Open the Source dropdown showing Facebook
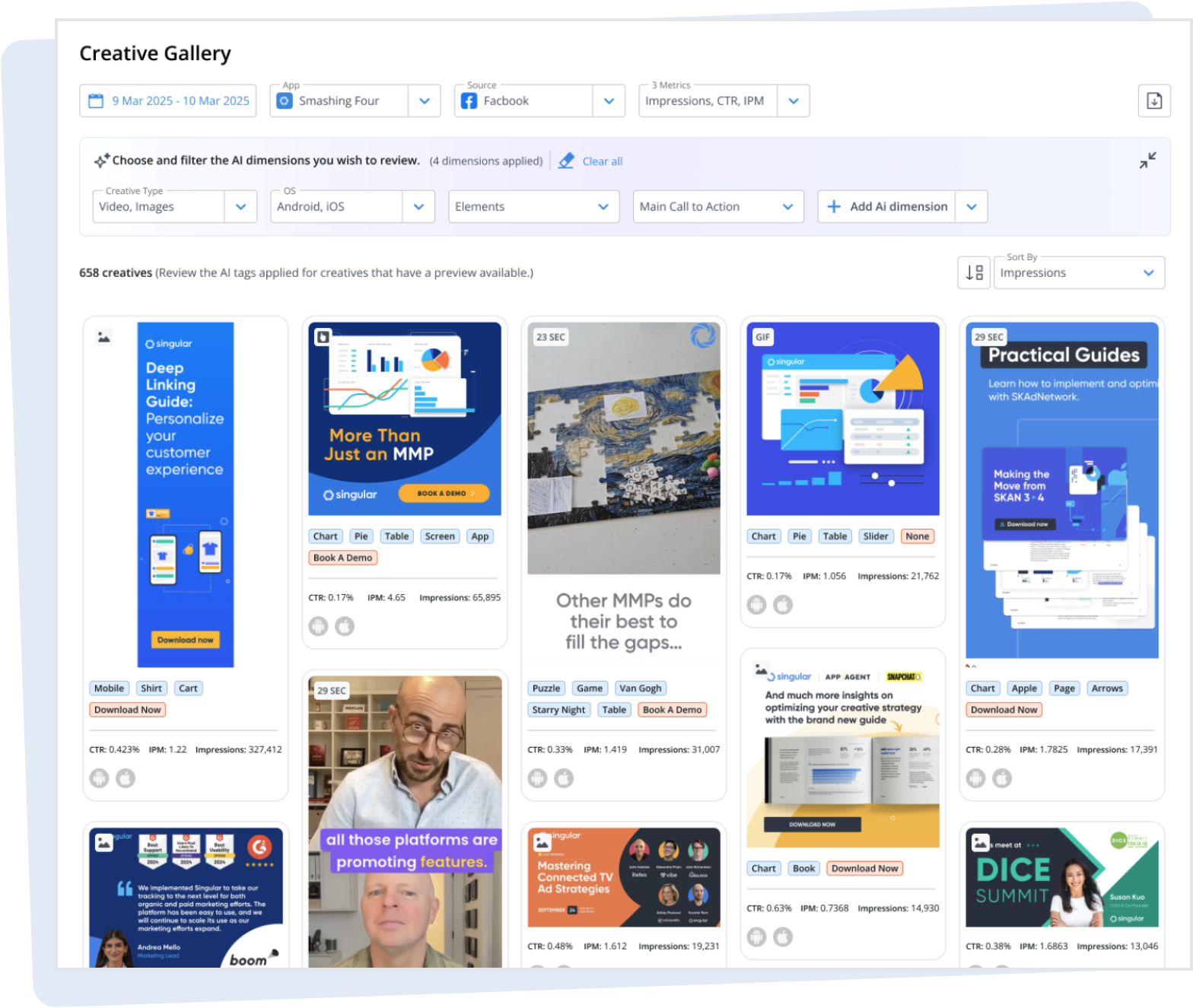1193x1008 pixels. click(539, 100)
